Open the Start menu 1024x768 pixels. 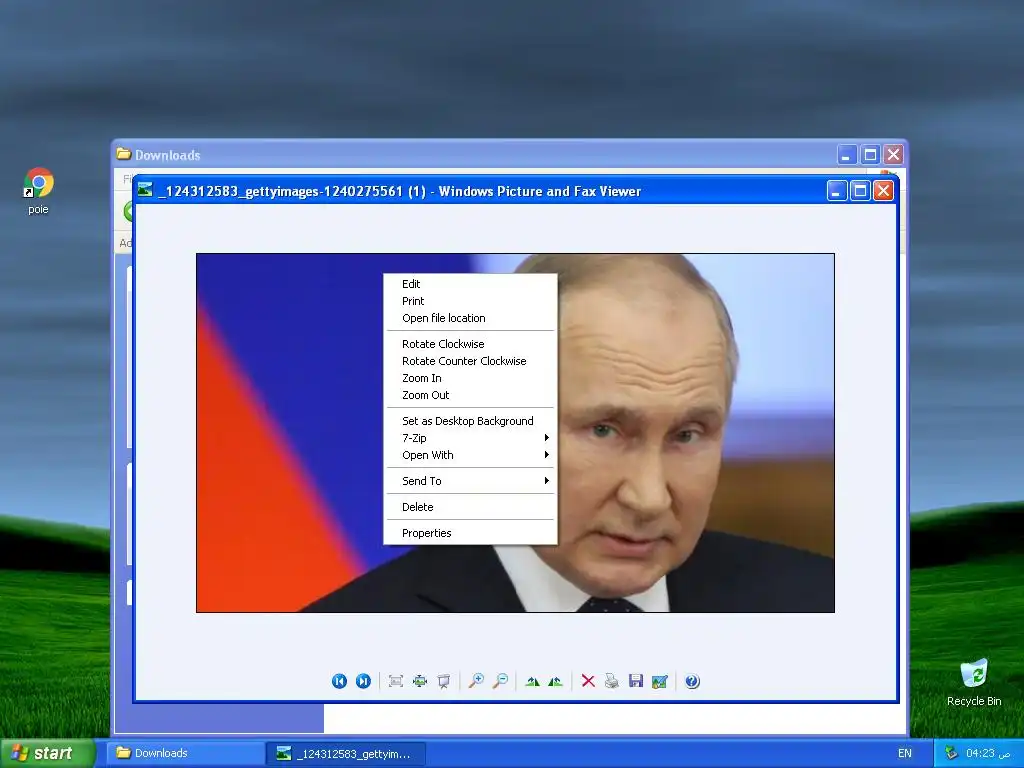(x=47, y=753)
